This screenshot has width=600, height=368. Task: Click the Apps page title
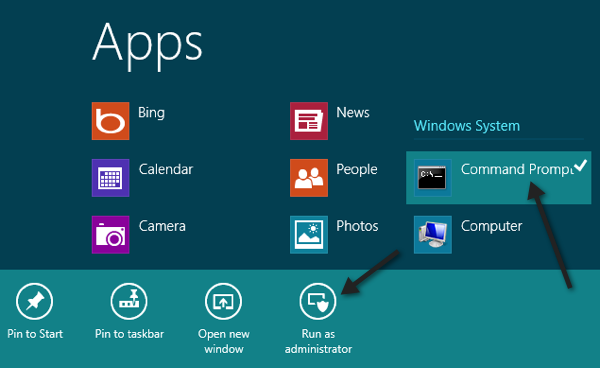(x=147, y=45)
